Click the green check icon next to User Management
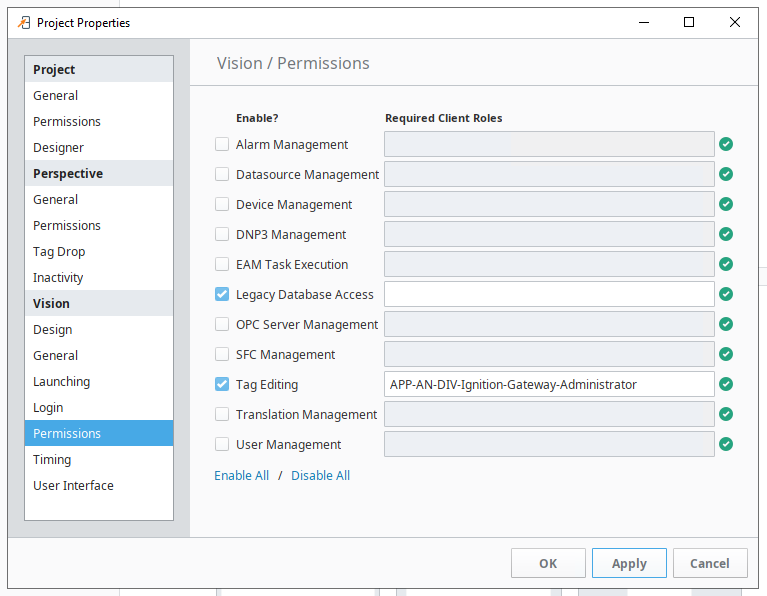Screen dimensions: 767x596 click(726, 444)
